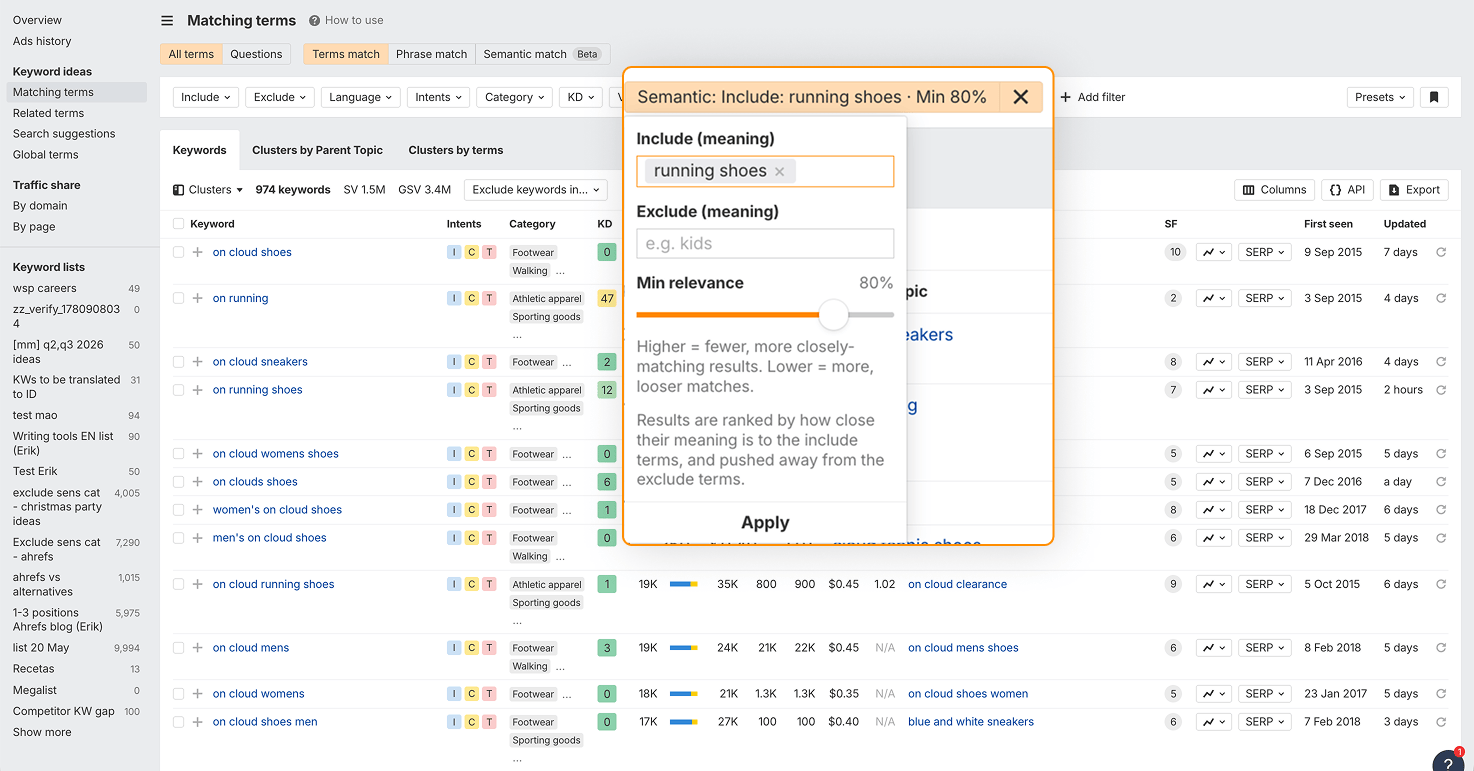1474x771 pixels.
Task: Refresh the on cloud shoes row
Action: (1441, 252)
